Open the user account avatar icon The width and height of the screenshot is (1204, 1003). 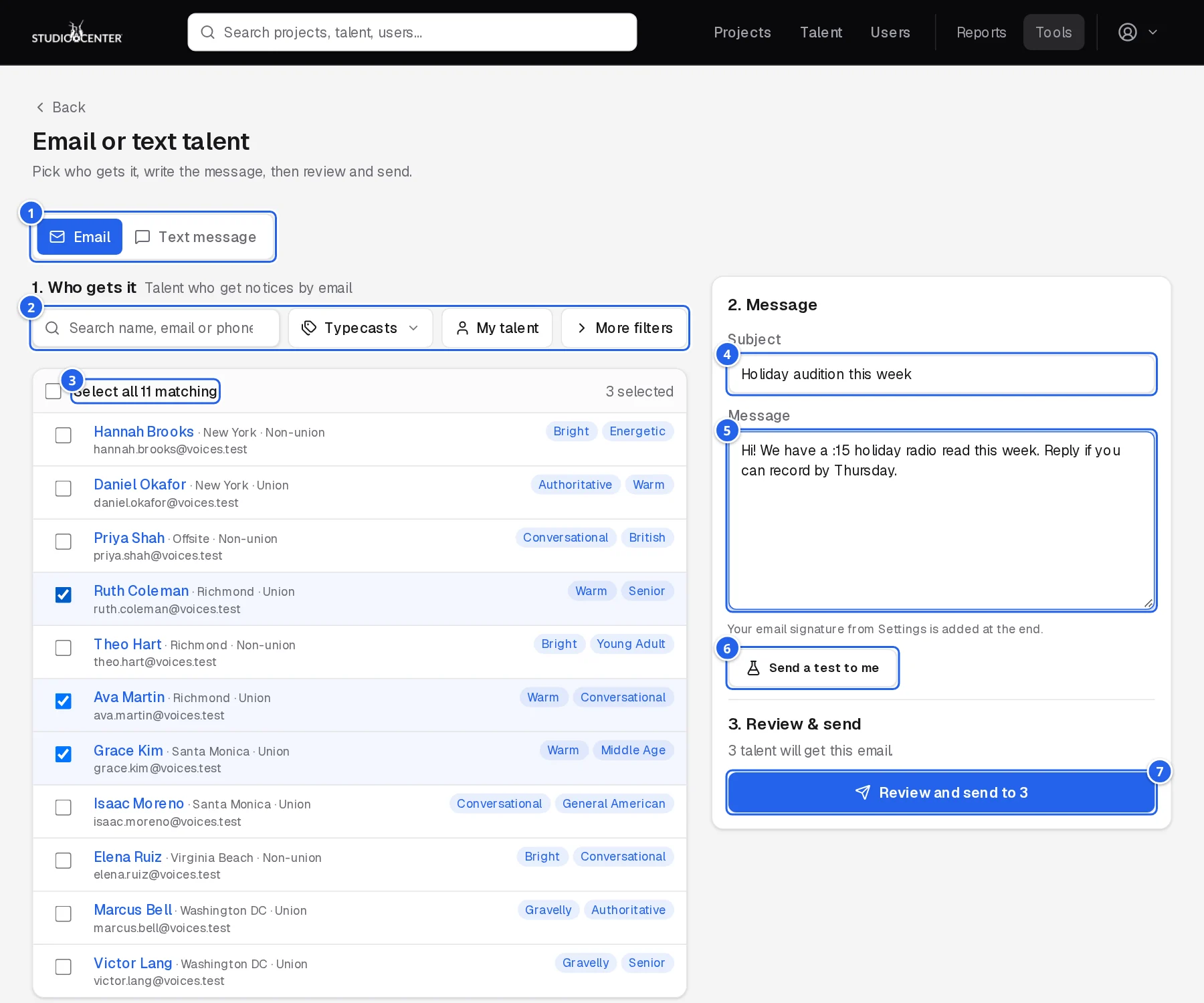1128,32
